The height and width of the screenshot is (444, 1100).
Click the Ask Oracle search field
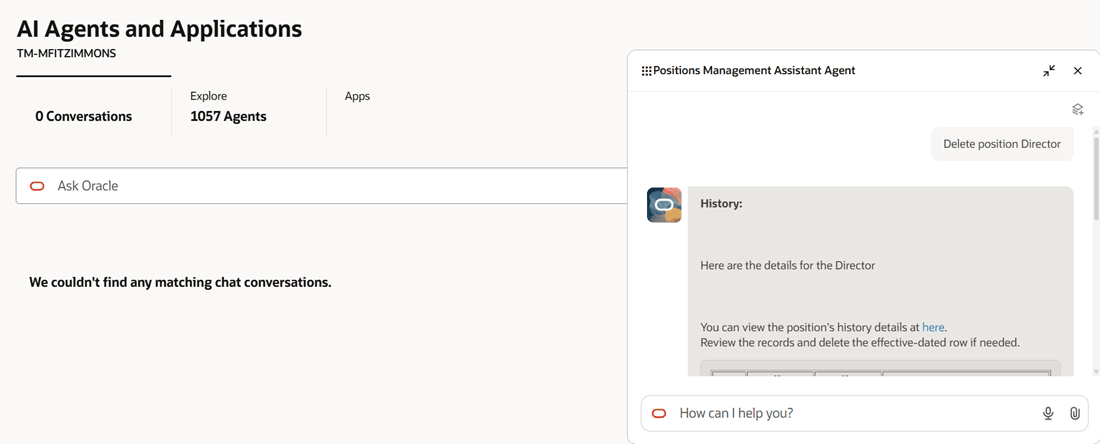click(x=323, y=186)
